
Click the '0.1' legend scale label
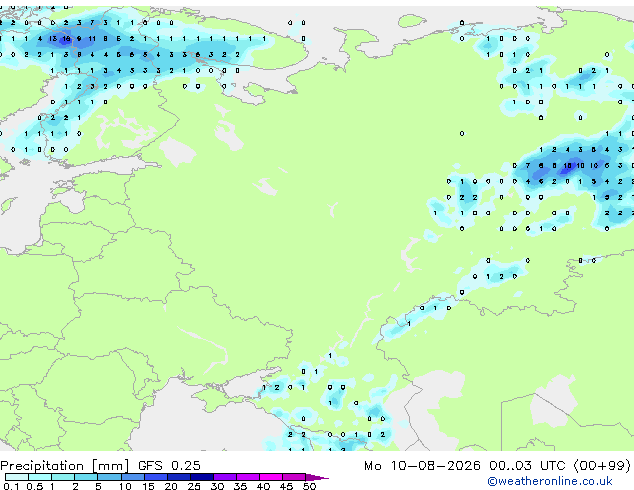(11, 486)
